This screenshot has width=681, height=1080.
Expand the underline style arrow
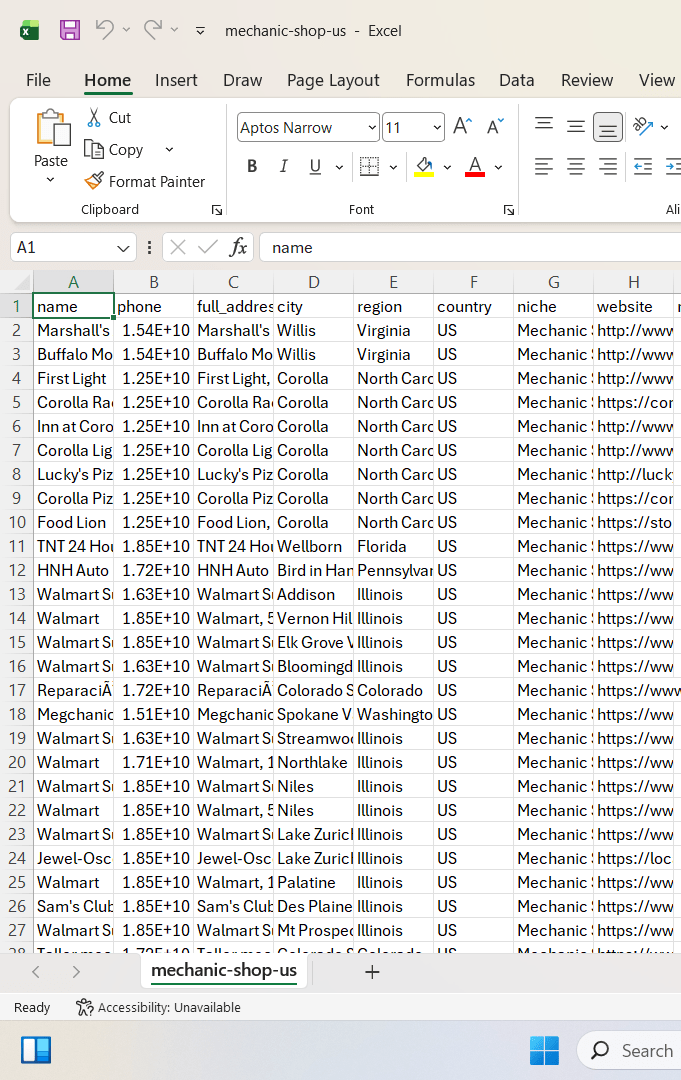pos(339,167)
